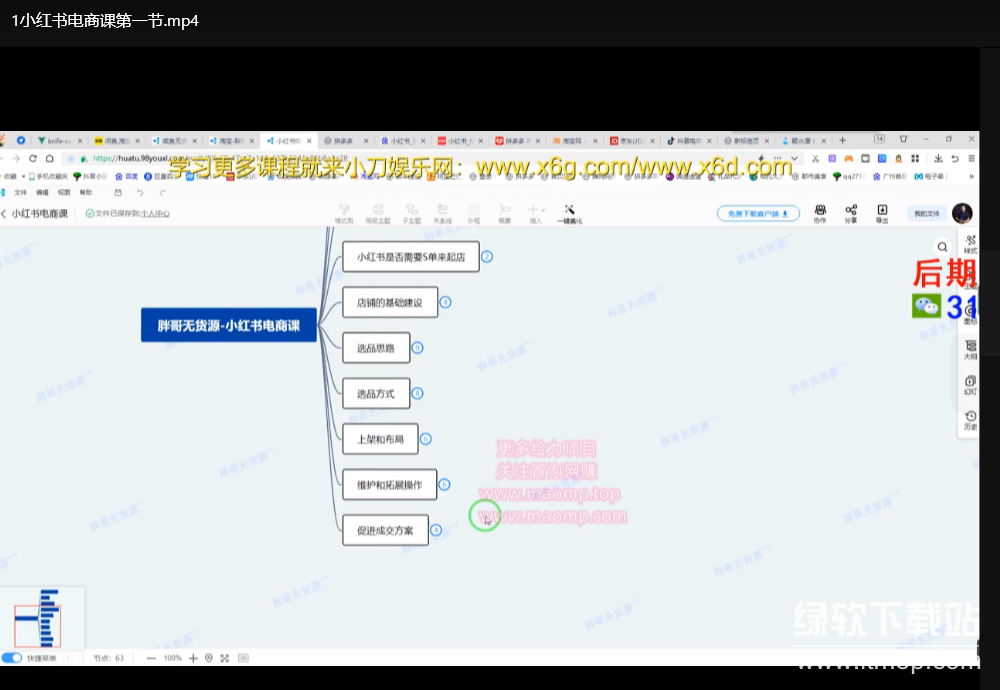1000x690 pixels.
Task: Select node 小红书是否需要S单来起店
Action: coord(411,256)
